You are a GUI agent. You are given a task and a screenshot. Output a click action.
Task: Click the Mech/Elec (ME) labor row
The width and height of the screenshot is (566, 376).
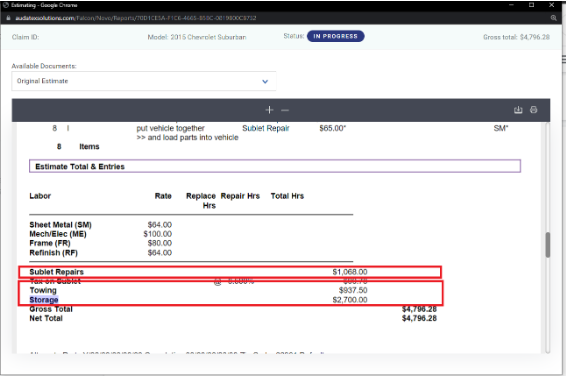tap(101, 234)
